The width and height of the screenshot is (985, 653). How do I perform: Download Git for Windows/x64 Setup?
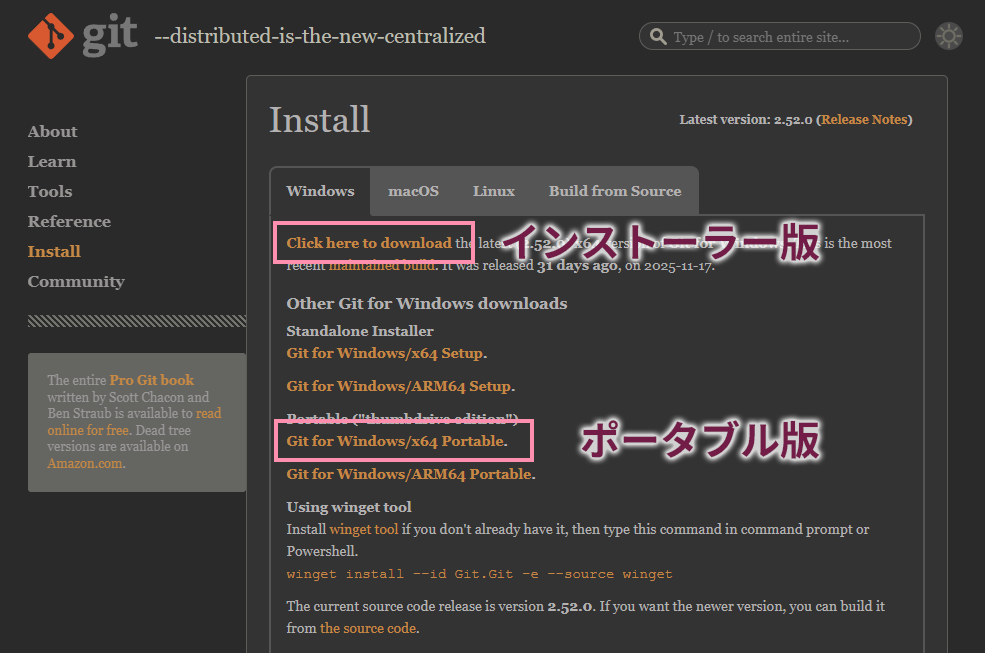385,353
